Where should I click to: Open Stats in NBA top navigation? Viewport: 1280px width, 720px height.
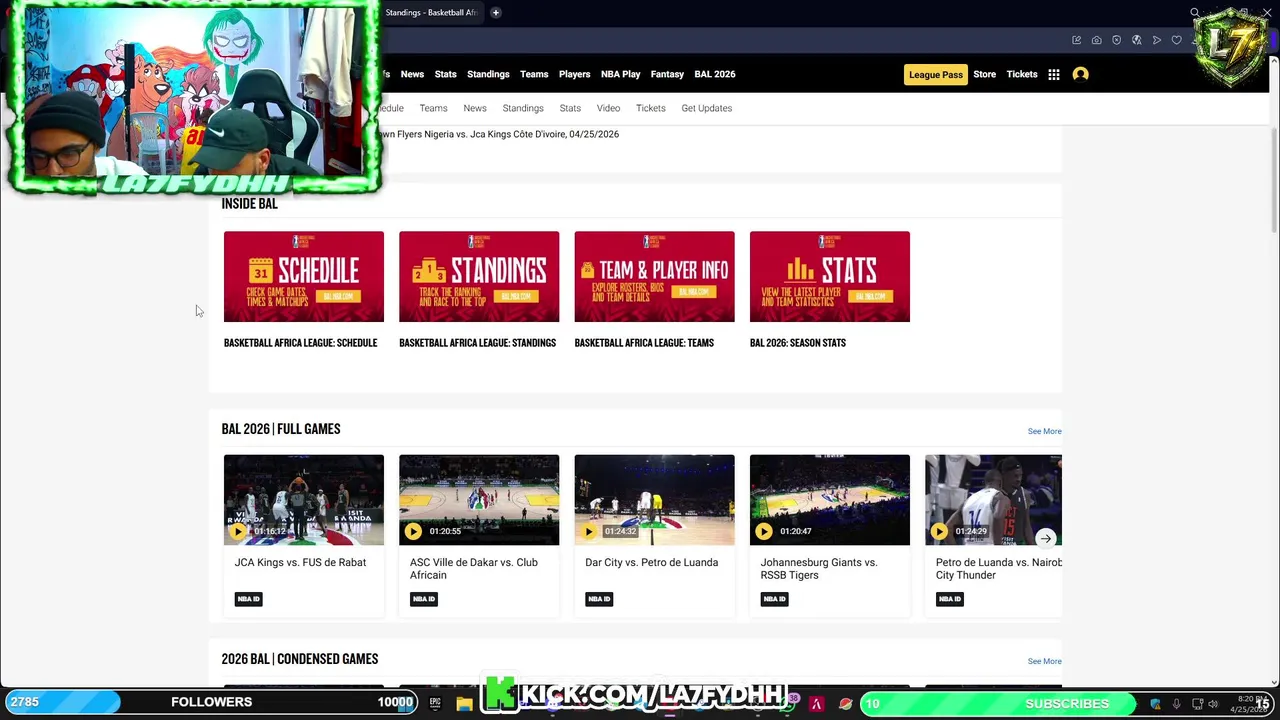(445, 74)
